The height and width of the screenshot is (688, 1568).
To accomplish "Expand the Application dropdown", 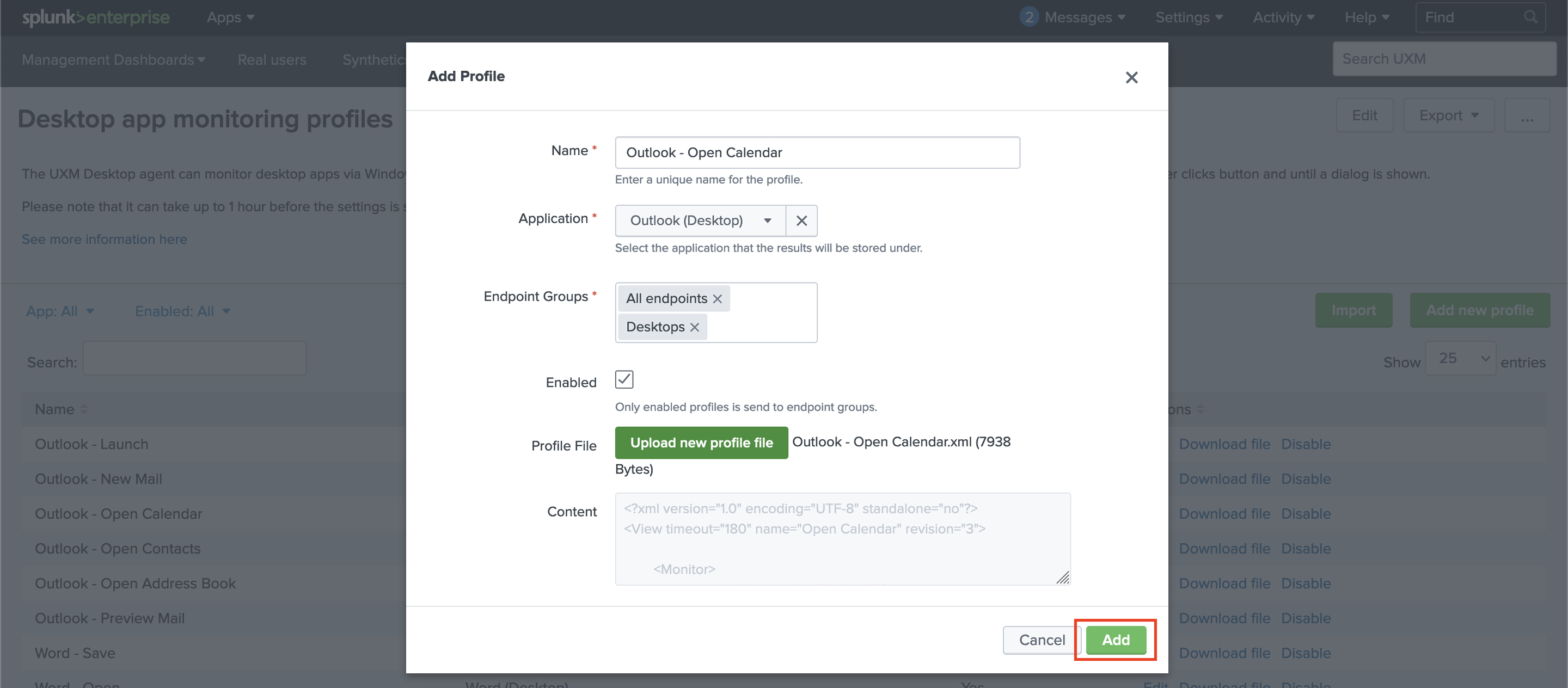I will coord(700,221).
